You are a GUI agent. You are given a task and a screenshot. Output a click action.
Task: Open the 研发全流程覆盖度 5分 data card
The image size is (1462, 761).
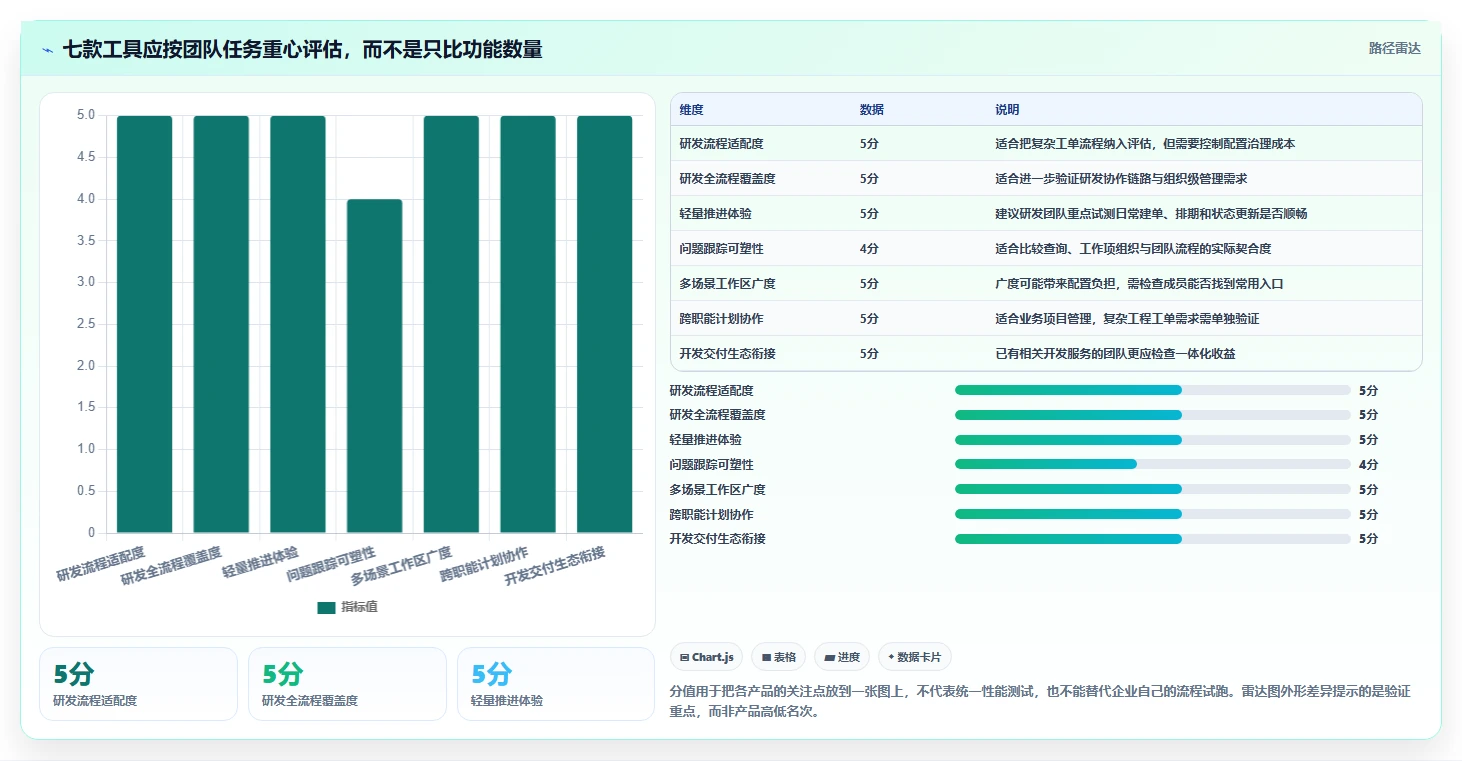tap(347, 684)
